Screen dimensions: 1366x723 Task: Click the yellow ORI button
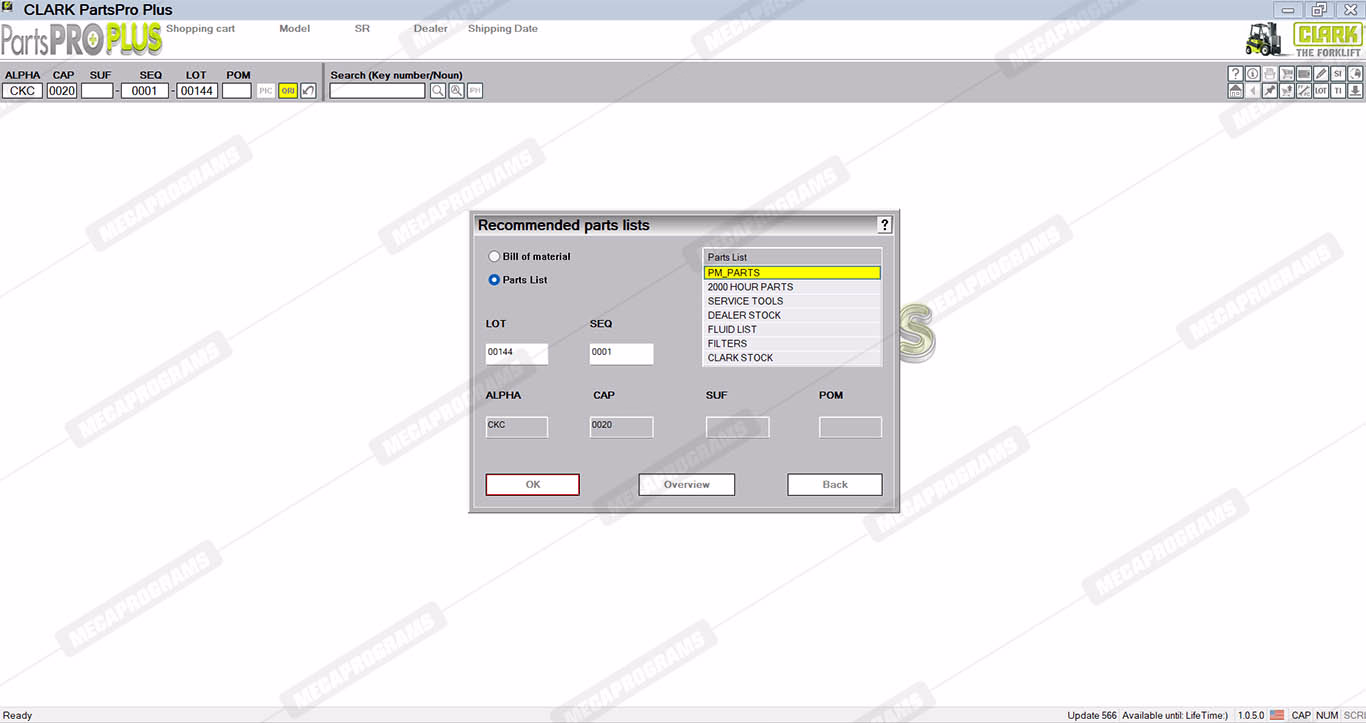288,91
